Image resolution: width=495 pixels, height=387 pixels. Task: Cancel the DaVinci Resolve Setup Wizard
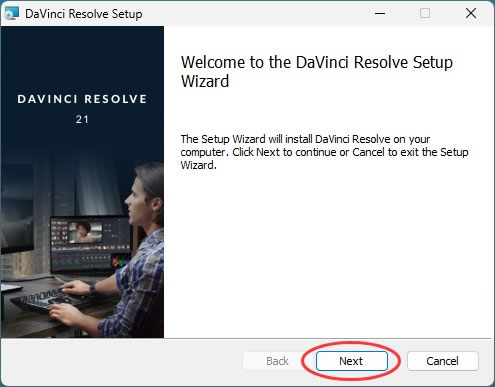click(x=442, y=361)
